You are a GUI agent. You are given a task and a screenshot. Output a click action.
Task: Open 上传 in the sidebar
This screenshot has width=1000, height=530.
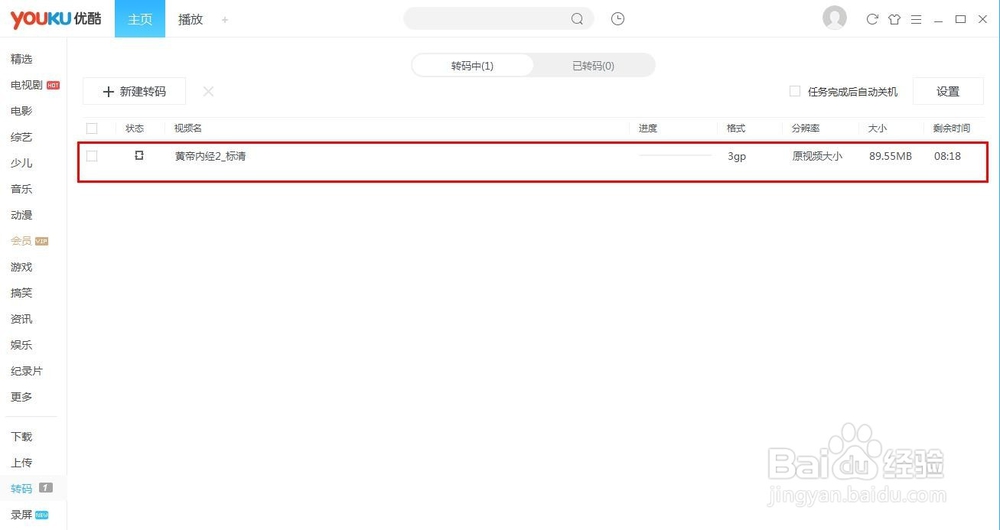(x=21, y=462)
